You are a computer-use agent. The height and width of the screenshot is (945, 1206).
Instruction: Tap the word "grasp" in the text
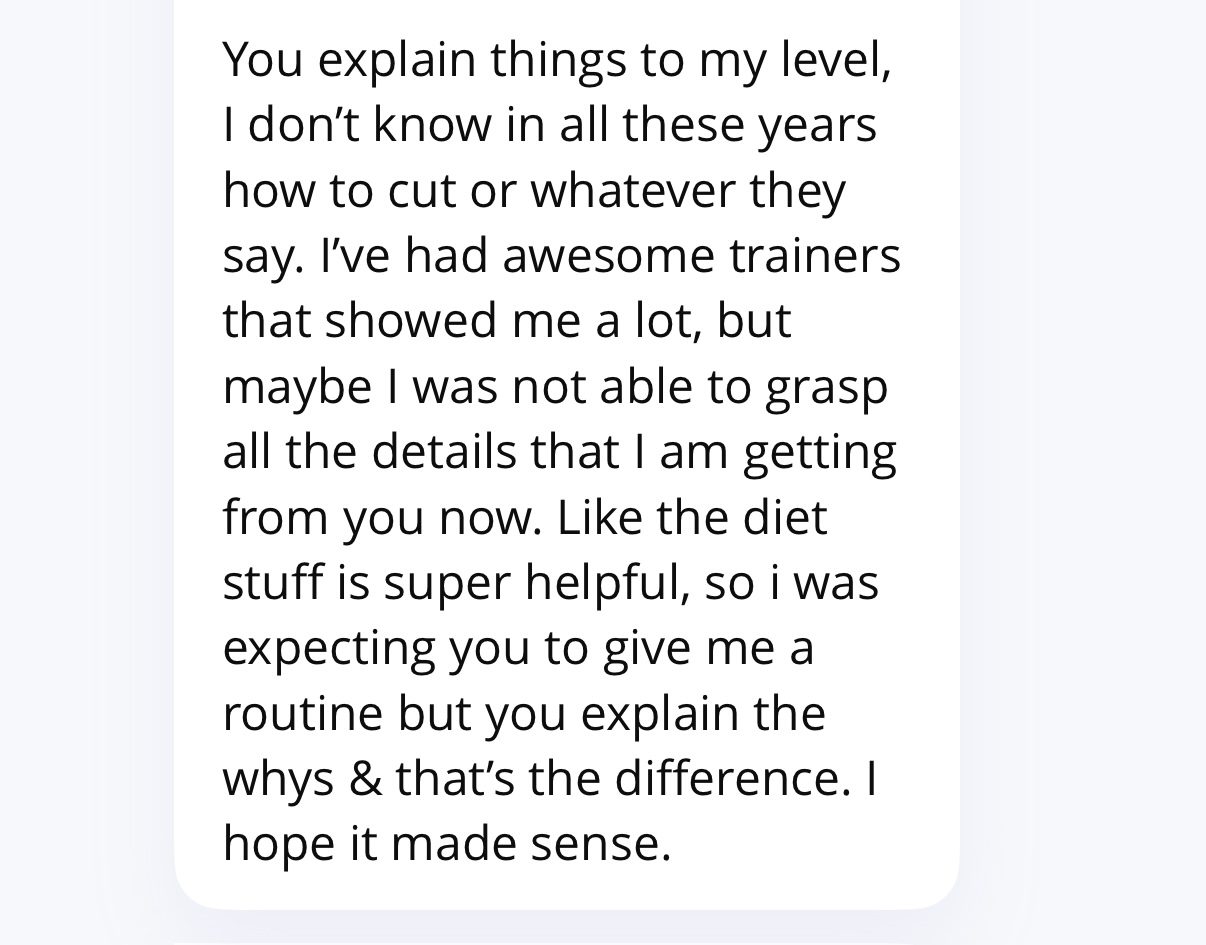pos(827,388)
